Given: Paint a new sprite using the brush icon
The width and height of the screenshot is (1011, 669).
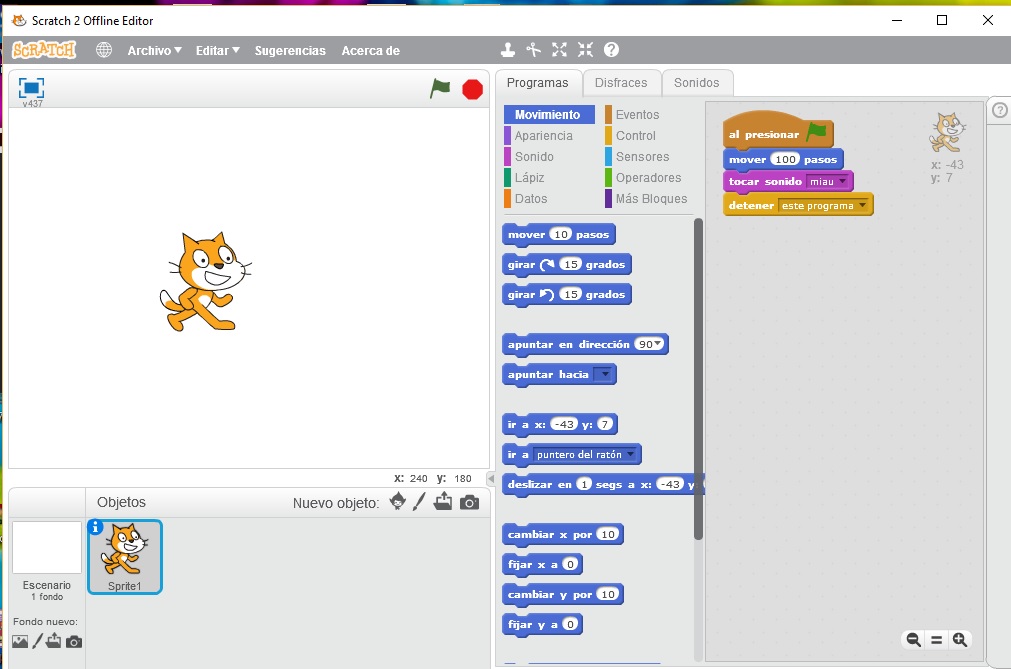Looking at the screenshot, I should point(417,502).
